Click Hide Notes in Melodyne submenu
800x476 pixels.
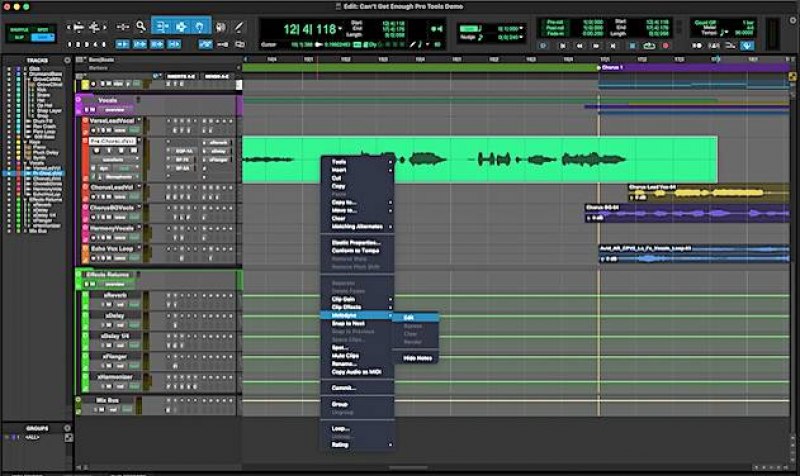[x=417, y=358]
